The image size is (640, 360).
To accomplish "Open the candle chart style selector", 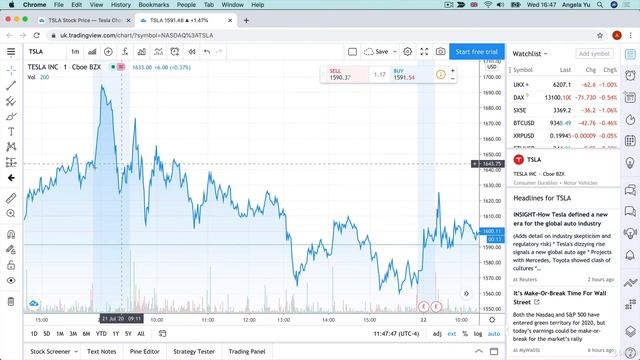I will pyautogui.click(x=92, y=52).
